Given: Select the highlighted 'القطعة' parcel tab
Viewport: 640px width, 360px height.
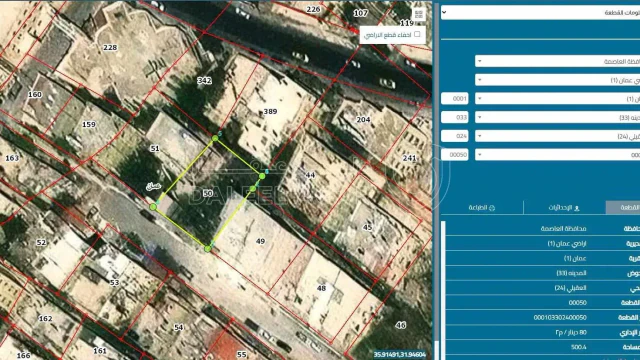Looking at the screenshot, I should coord(623,207).
